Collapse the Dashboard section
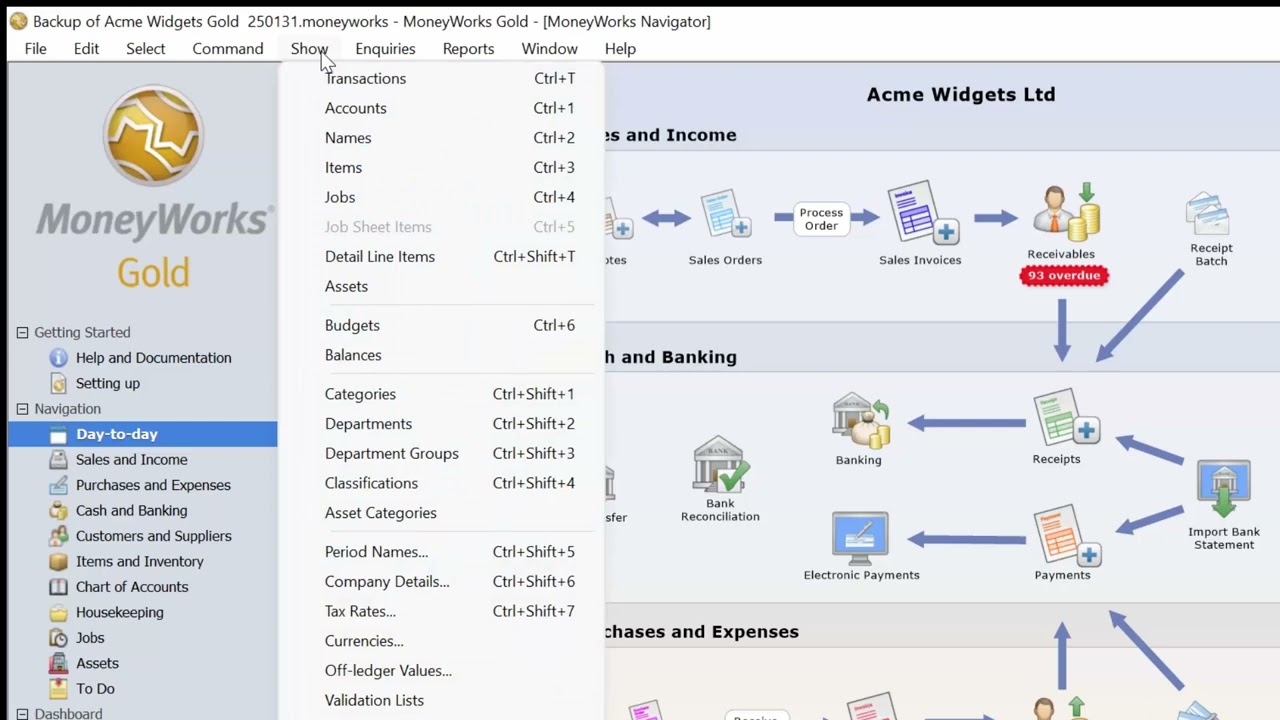Viewport: 1280px width, 720px height. coord(22,714)
